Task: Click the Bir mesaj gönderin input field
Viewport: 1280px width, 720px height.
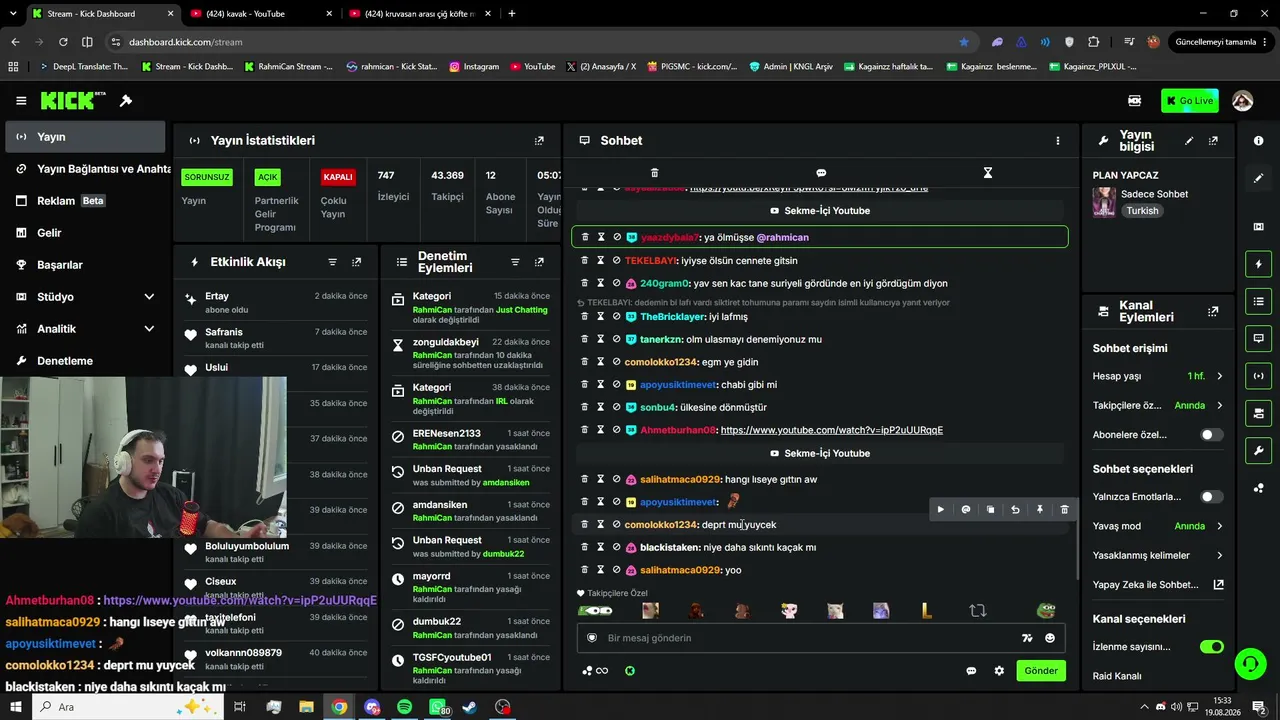Action: pyautogui.click(x=820, y=638)
